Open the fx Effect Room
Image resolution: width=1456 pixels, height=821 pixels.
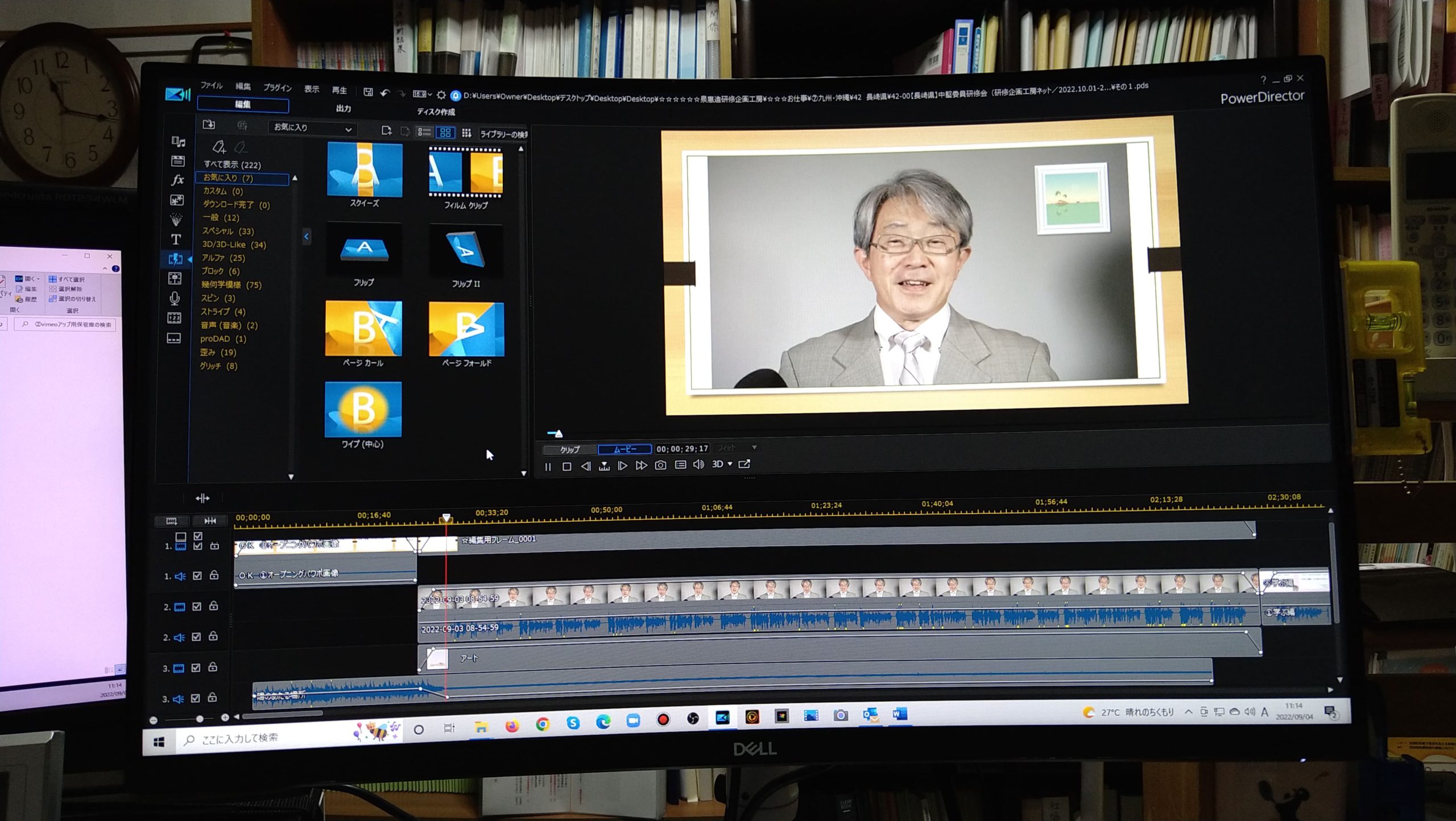(177, 180)
